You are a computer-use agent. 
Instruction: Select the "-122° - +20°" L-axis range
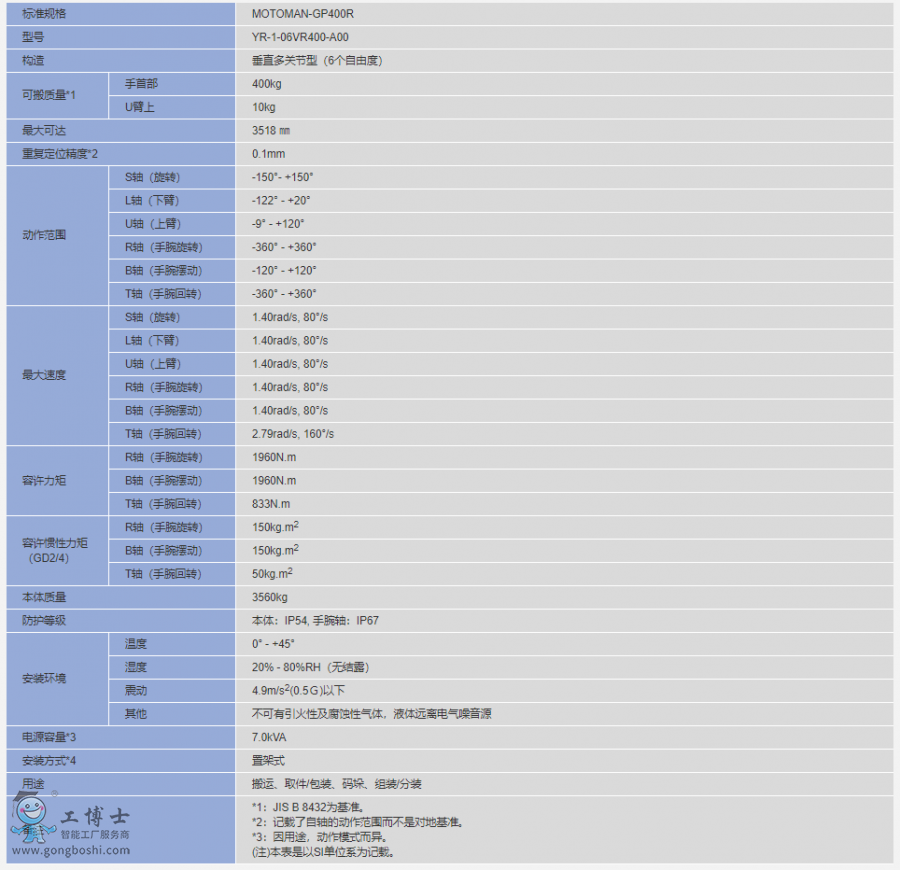click(281, 200)
